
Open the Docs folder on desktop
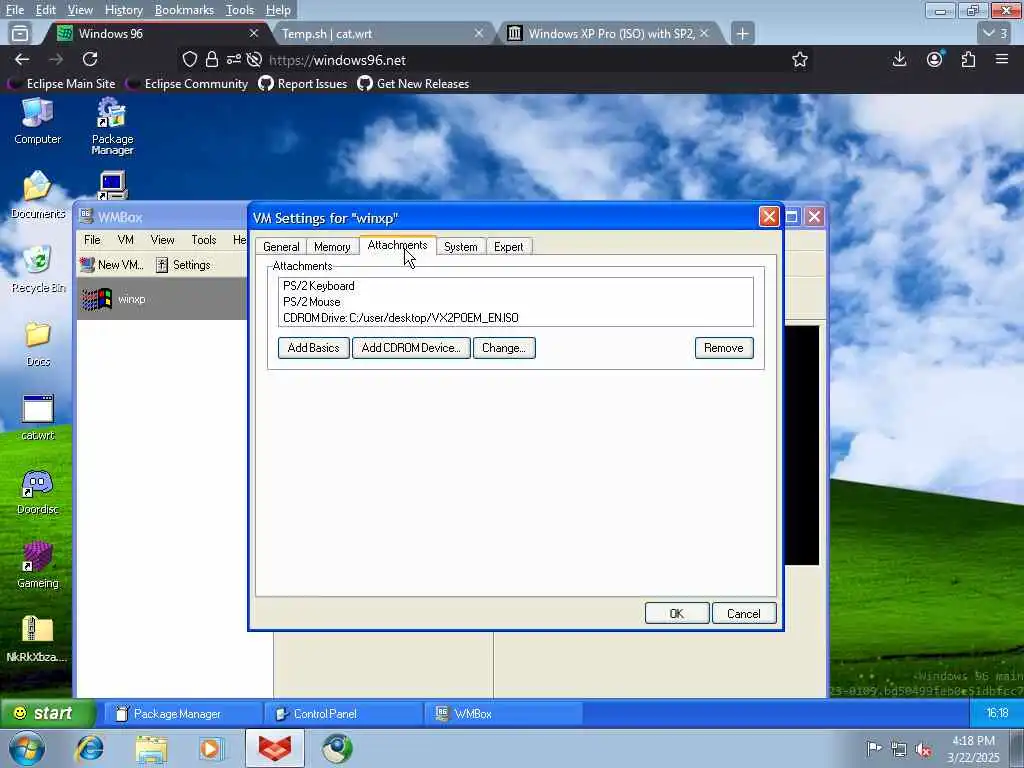38,344
